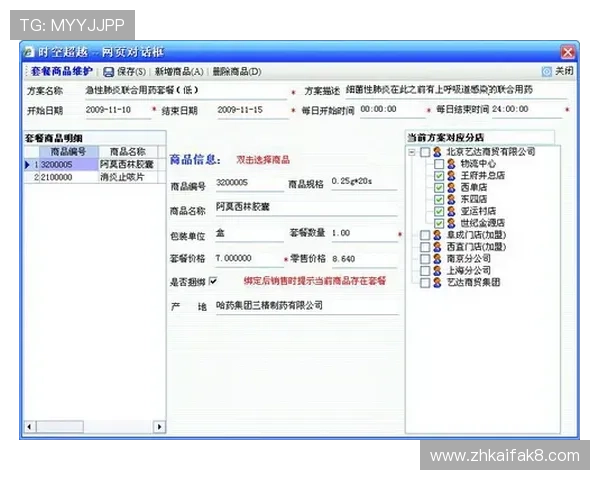The width and height of the screenshot is (600, 480).
Task: Check the 阜成门店(加盟) checkbox
Action: 425,235
